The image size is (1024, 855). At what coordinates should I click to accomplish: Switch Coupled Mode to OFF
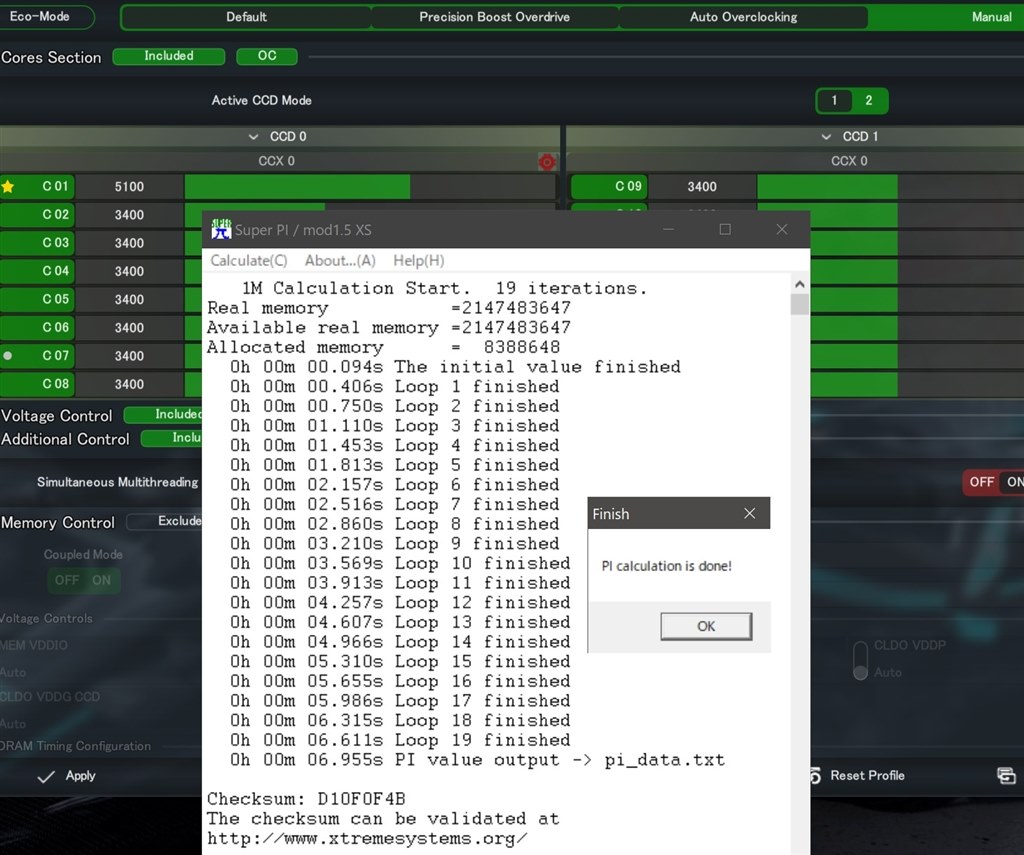click(67, 580)
